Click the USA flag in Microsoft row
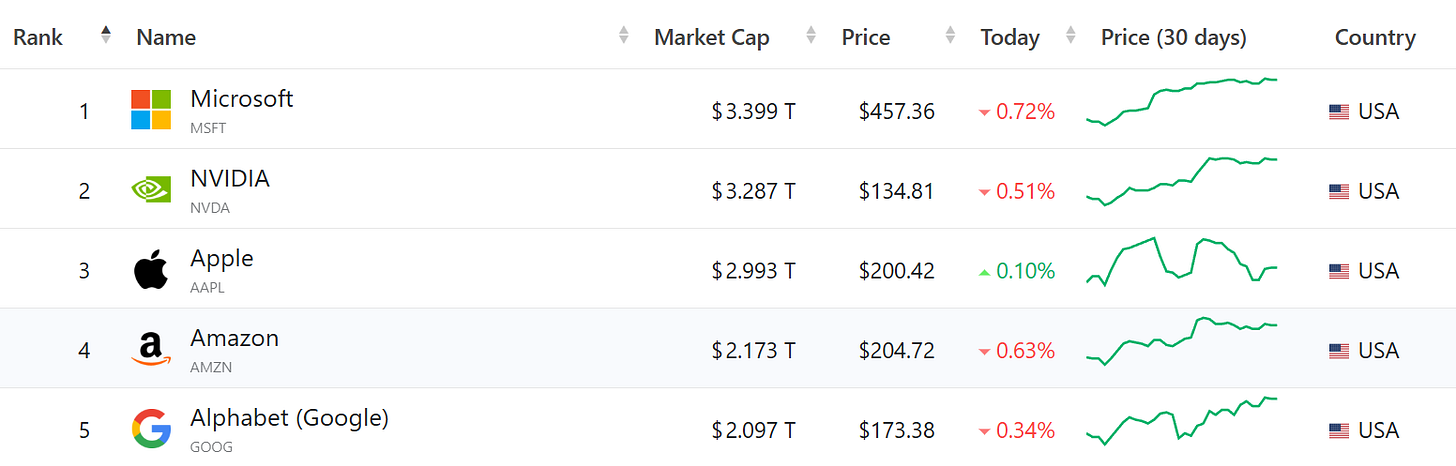1456x466 pixels. pos(1339,112)
